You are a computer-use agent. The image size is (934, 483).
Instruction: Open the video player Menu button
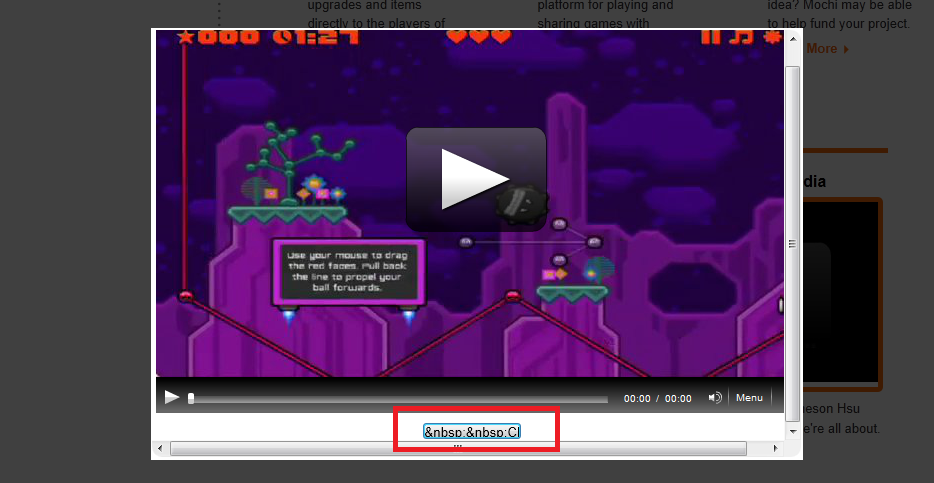click(x=749, y=398)
